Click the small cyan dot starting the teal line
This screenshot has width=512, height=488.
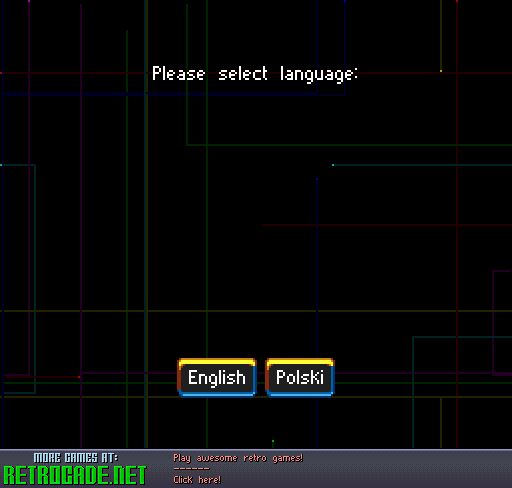click(x=333, y=165)
